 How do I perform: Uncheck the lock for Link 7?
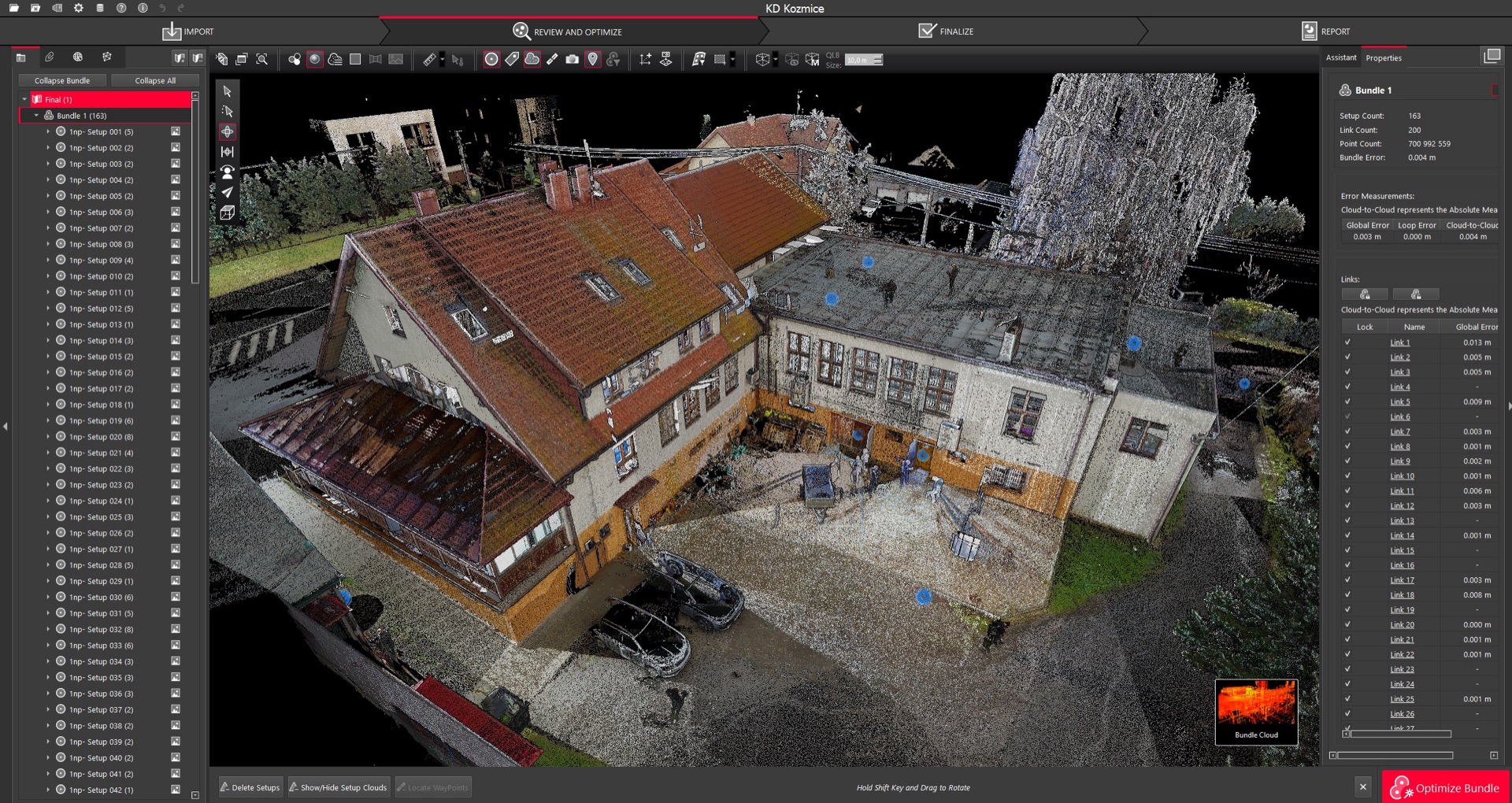point(1347,431)
